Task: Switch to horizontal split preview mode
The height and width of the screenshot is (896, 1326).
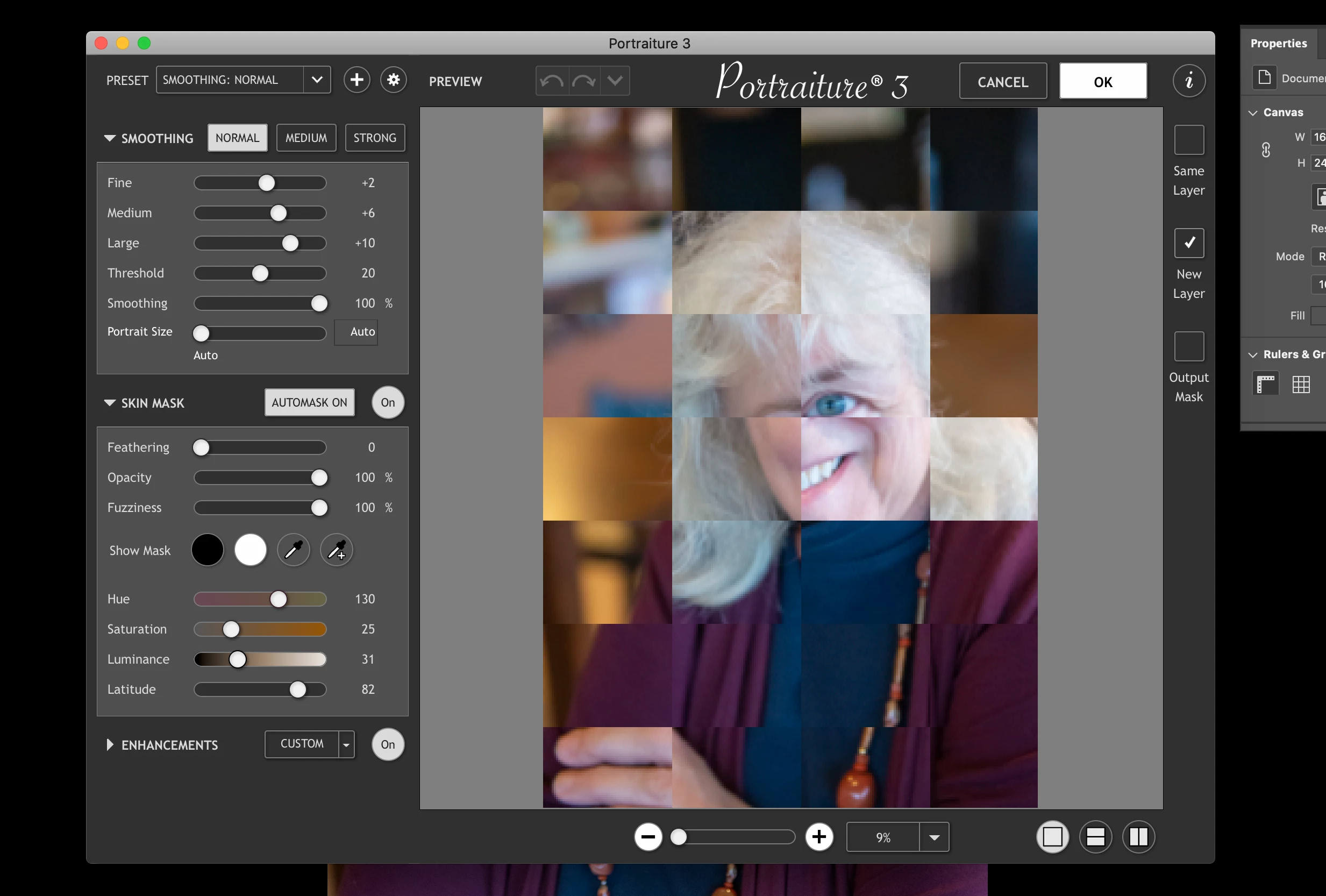Action: (x=1095, y=837)
